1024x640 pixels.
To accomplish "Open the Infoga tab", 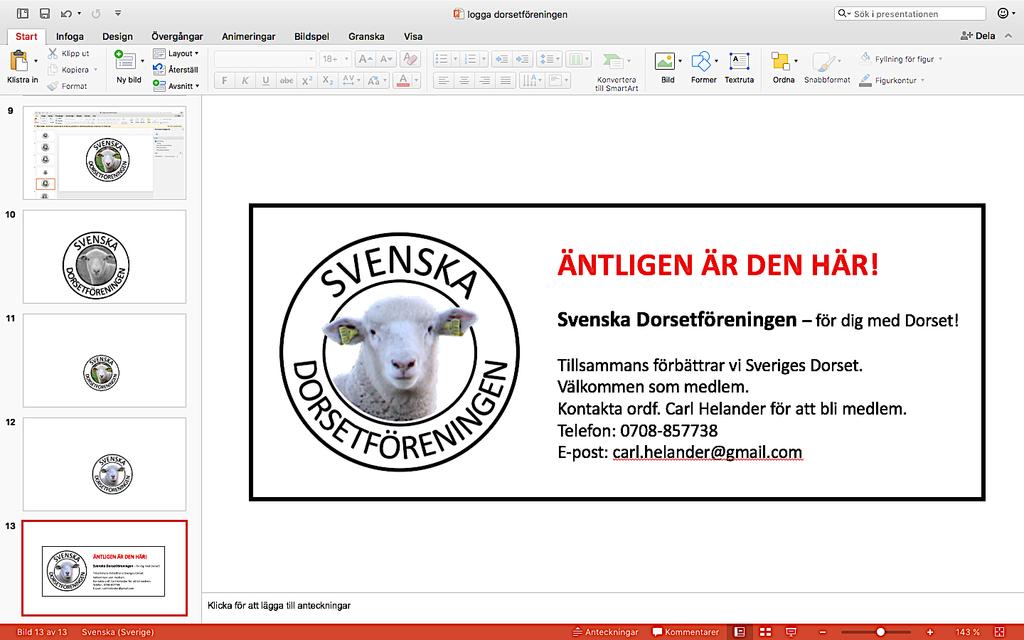I will click(70, 37).
